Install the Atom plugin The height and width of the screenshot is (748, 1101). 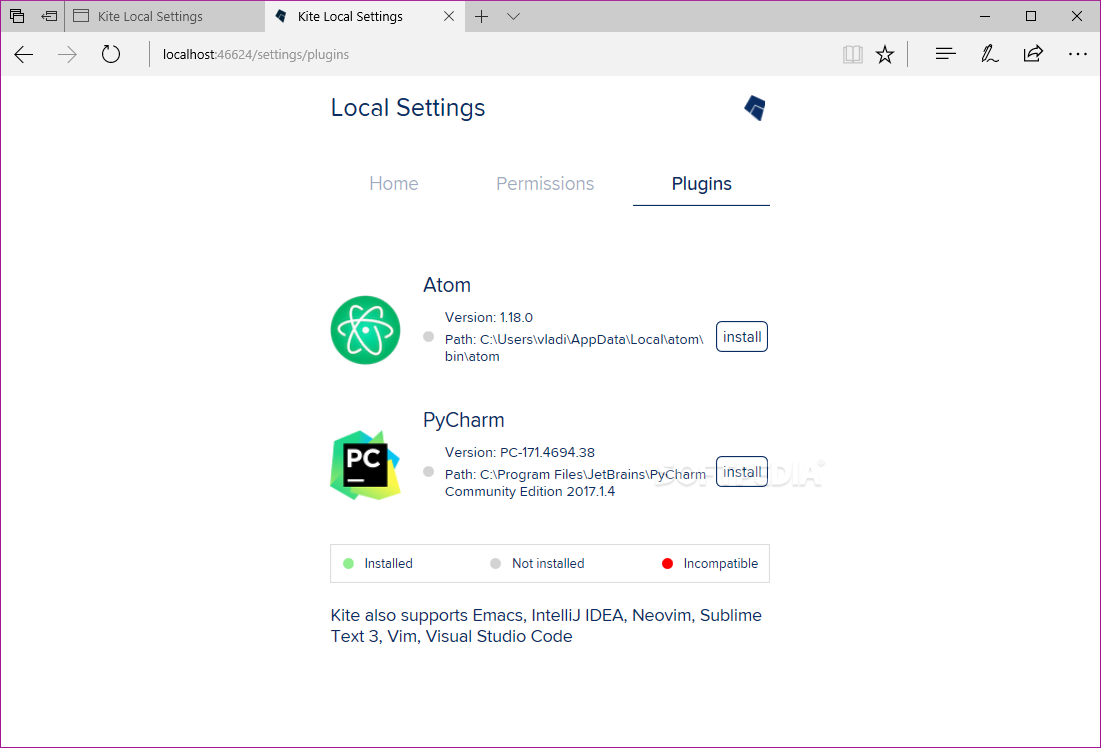(741, 336)
